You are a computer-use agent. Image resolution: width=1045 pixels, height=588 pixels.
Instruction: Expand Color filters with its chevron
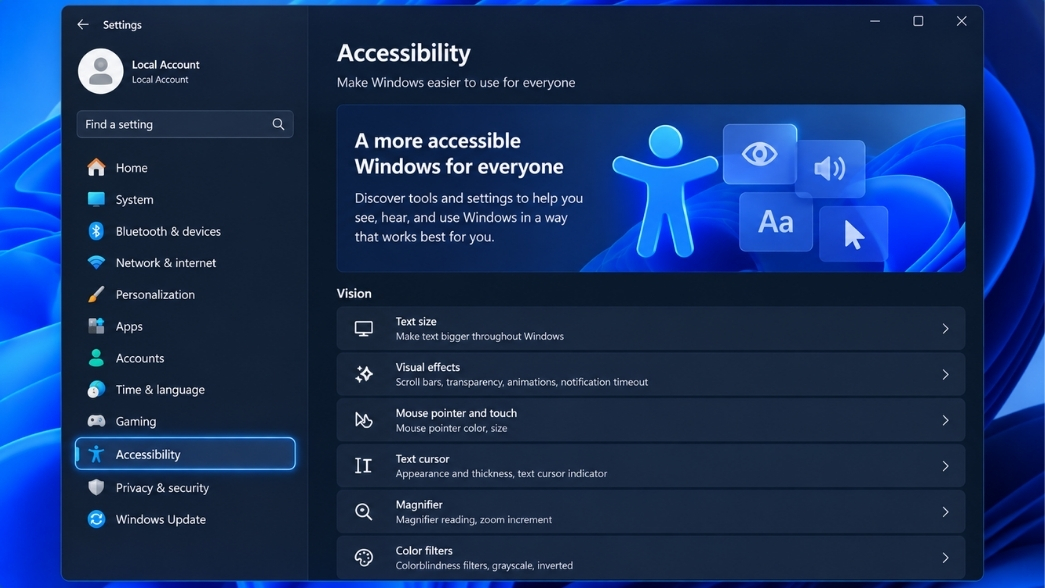pyautogui.click(x=945, y=558)
